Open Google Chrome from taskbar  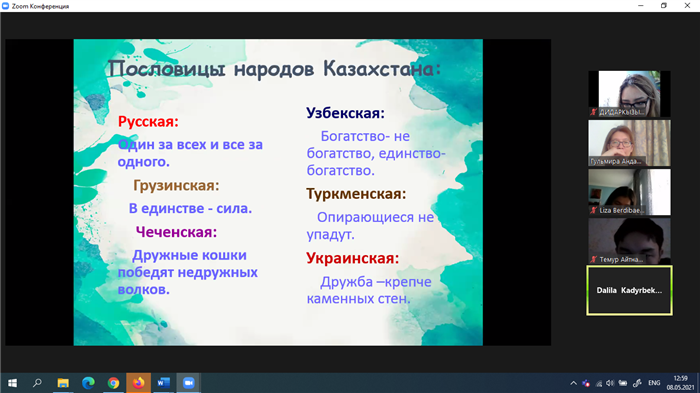[x=113, y=383]
